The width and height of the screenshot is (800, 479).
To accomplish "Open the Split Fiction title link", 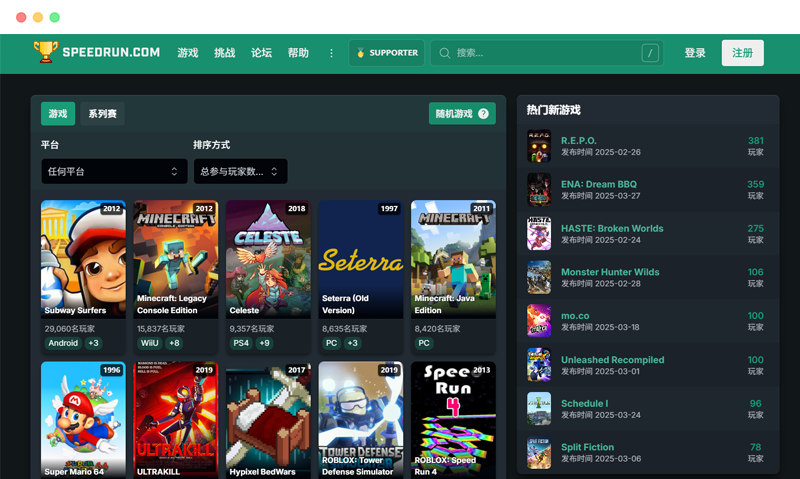I will pos(587,447).
